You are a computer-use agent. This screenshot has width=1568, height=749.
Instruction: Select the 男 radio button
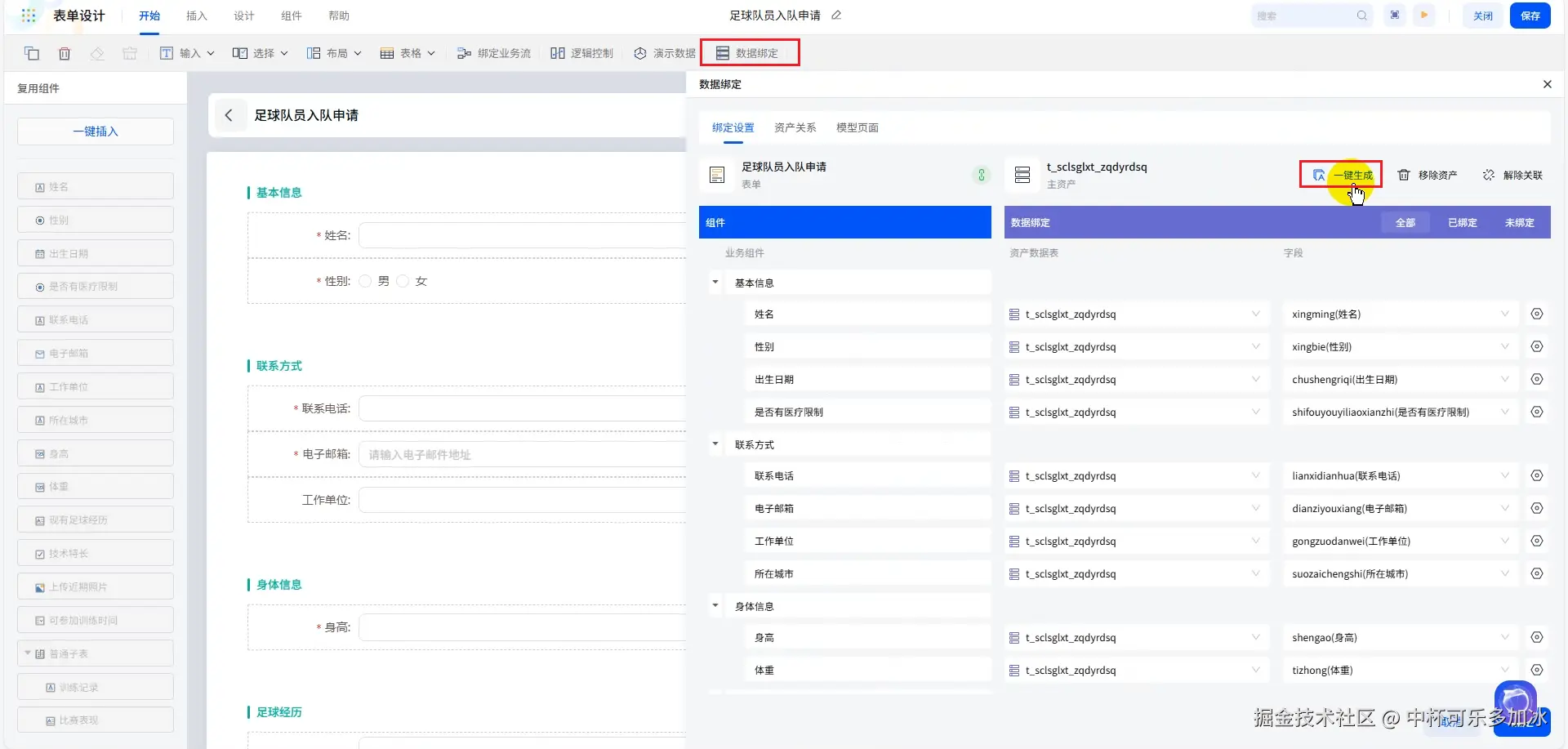[x=365, y=281]
